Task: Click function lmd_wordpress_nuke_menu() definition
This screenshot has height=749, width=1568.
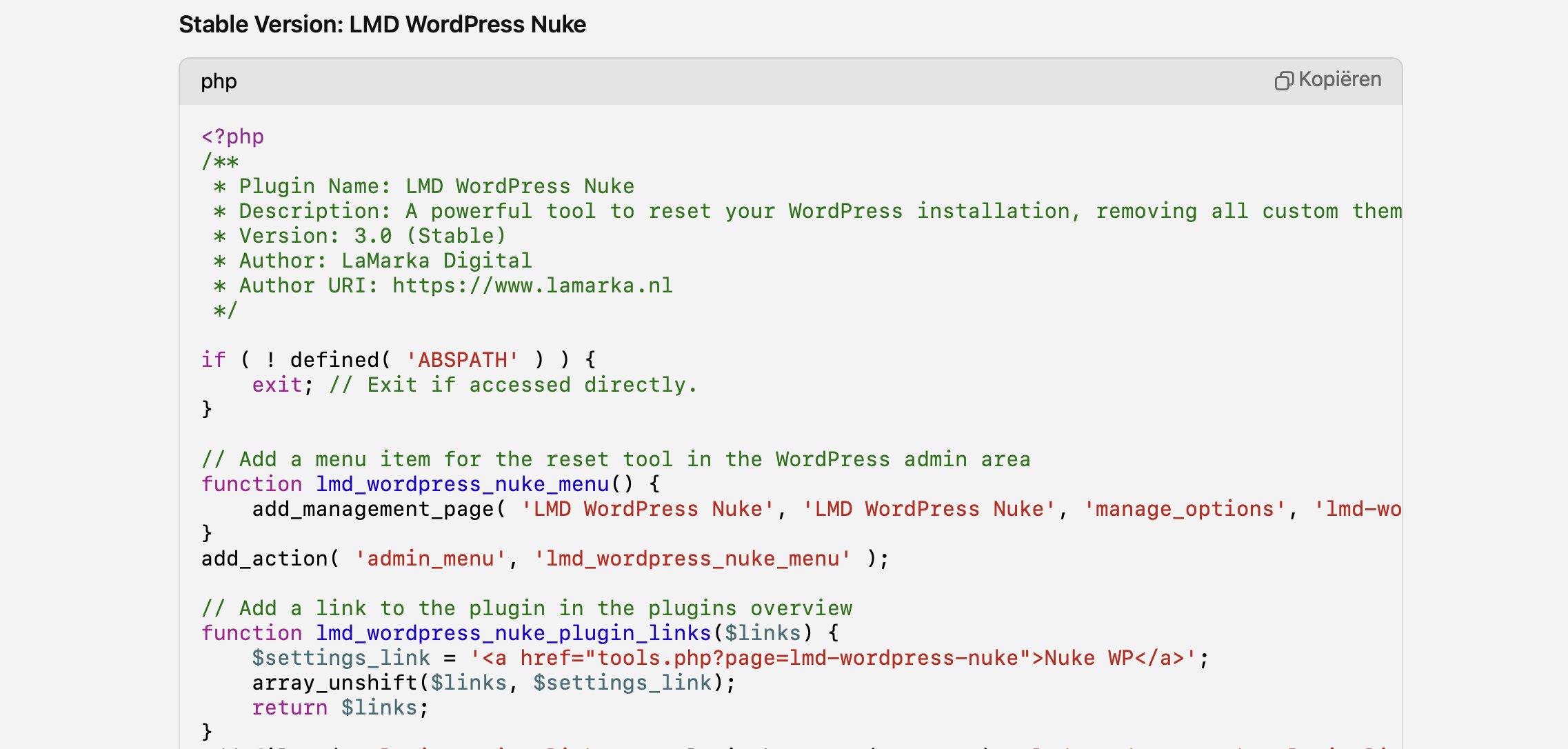Action: 431,484
